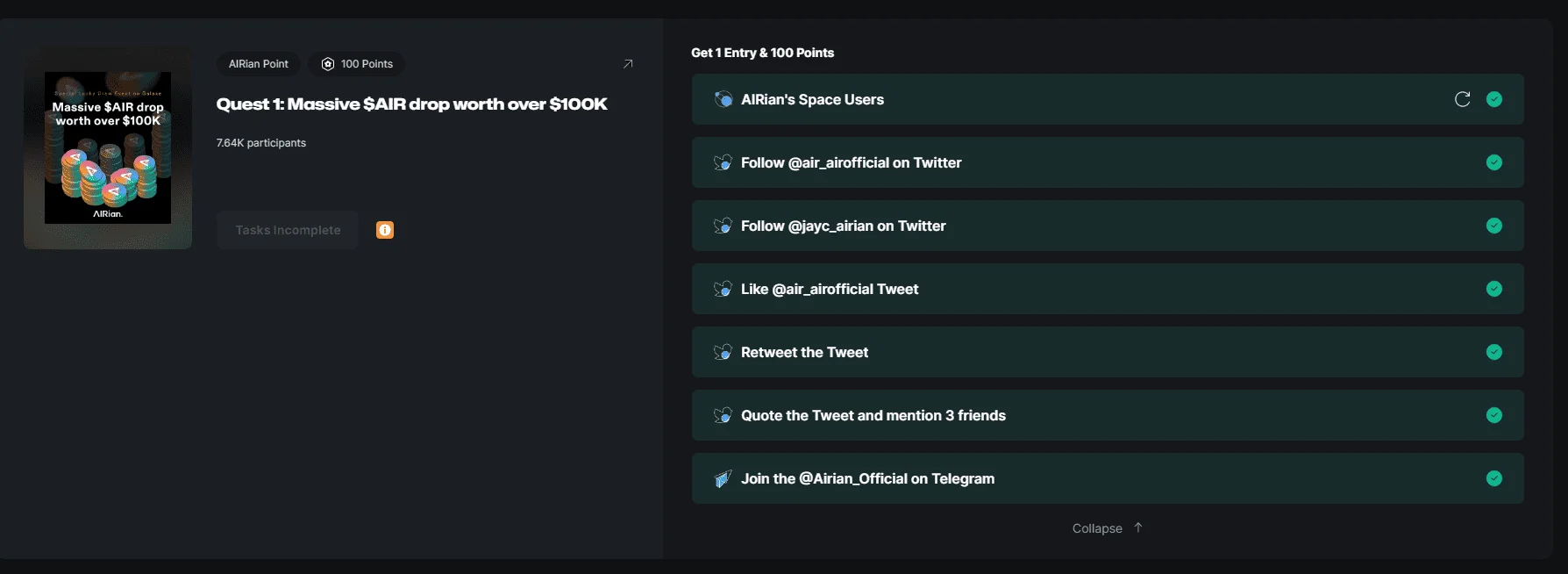Click checkmark for Quote the Tweet task
This screenshot has width=1568, height=574.
[1494, 415]
